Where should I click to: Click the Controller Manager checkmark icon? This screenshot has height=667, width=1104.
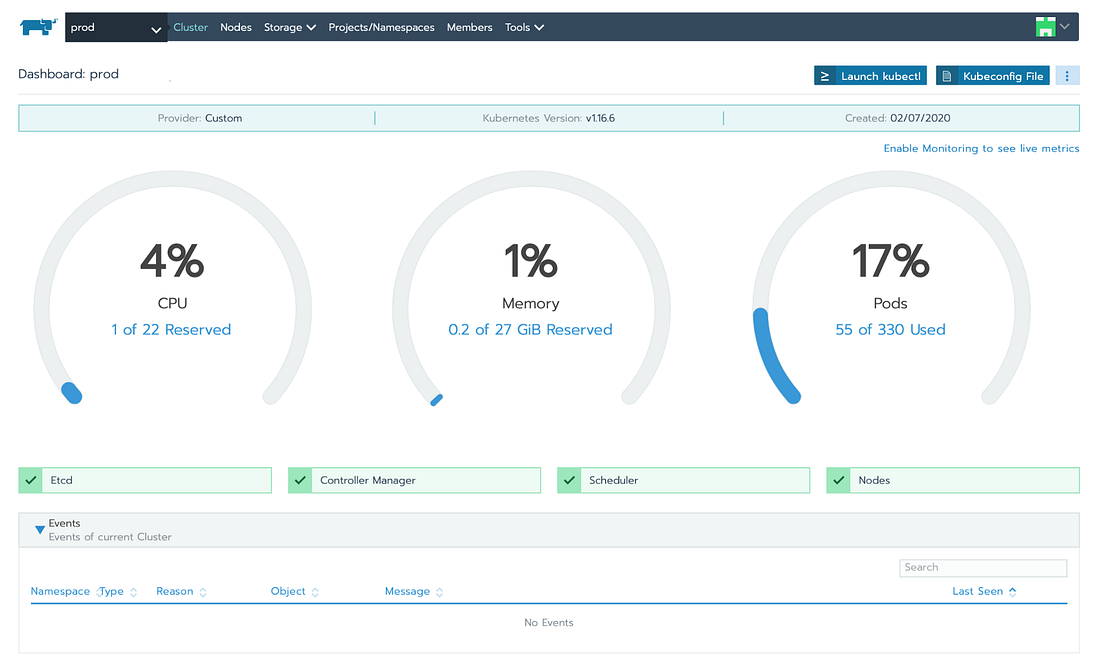300,480
